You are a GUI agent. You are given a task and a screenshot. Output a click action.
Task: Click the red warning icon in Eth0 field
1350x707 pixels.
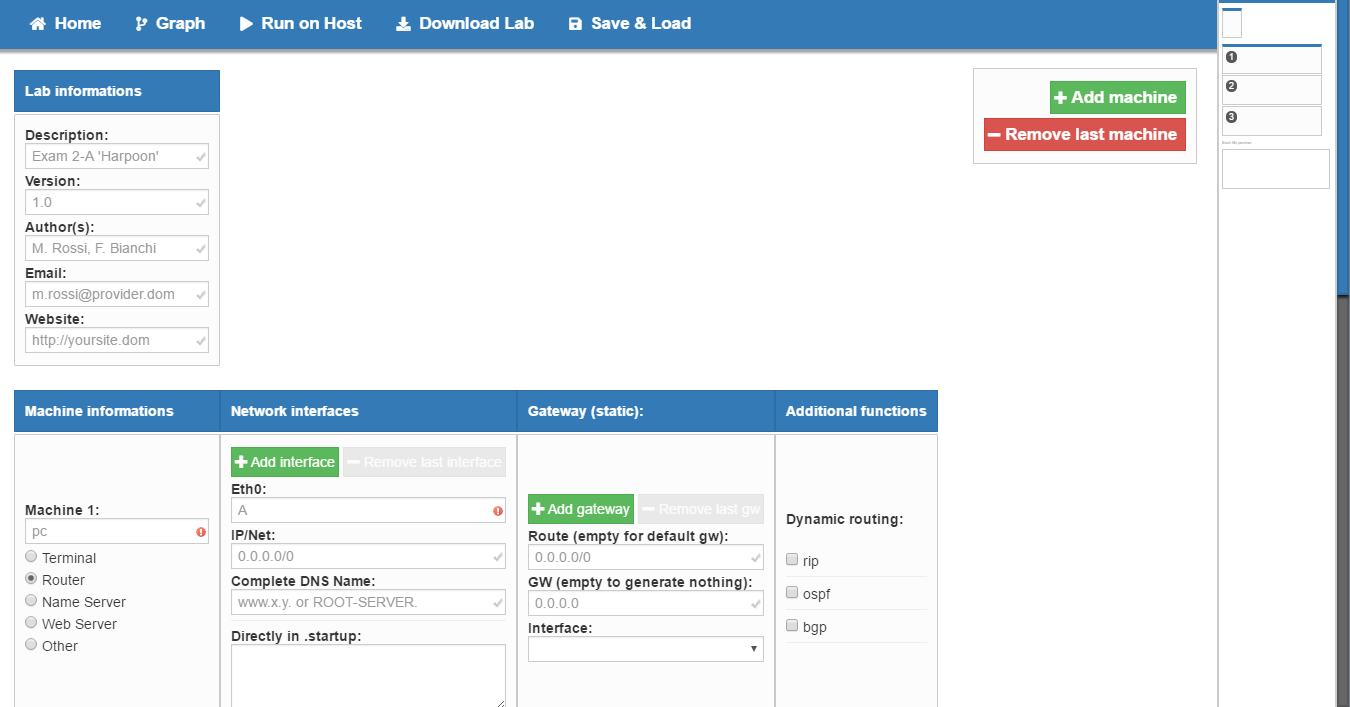pos(498,511)
